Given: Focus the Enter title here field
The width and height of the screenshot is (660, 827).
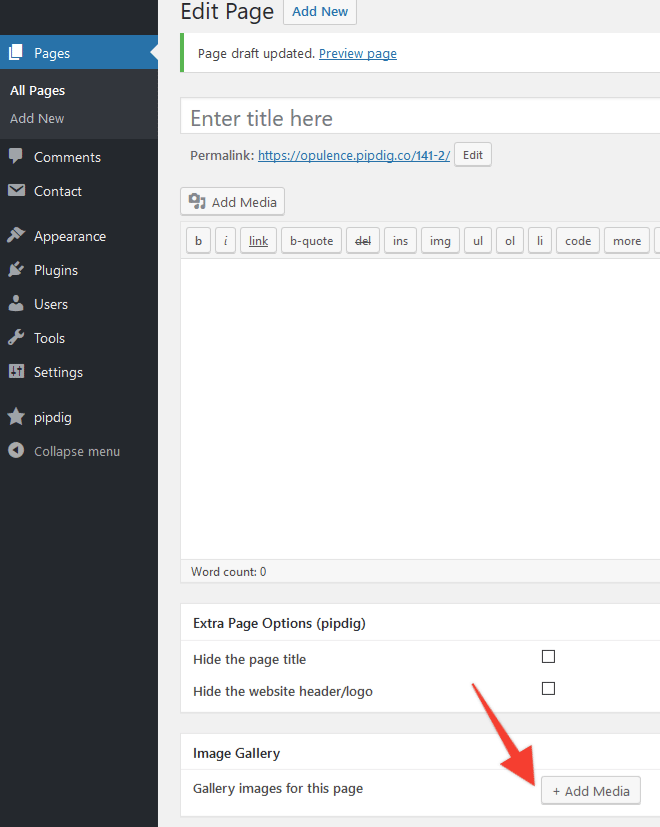Looking at the screenshot, I should tap(420, 118).
